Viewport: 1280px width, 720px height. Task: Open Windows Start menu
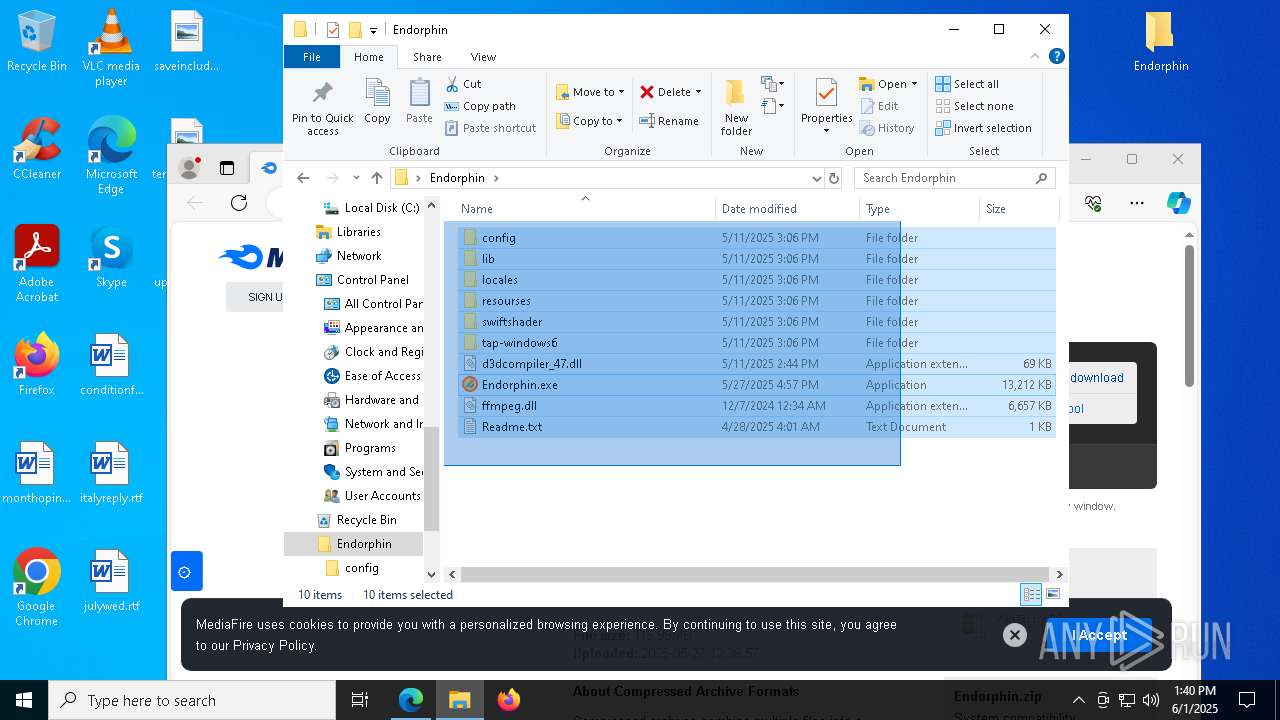point(24,700)
